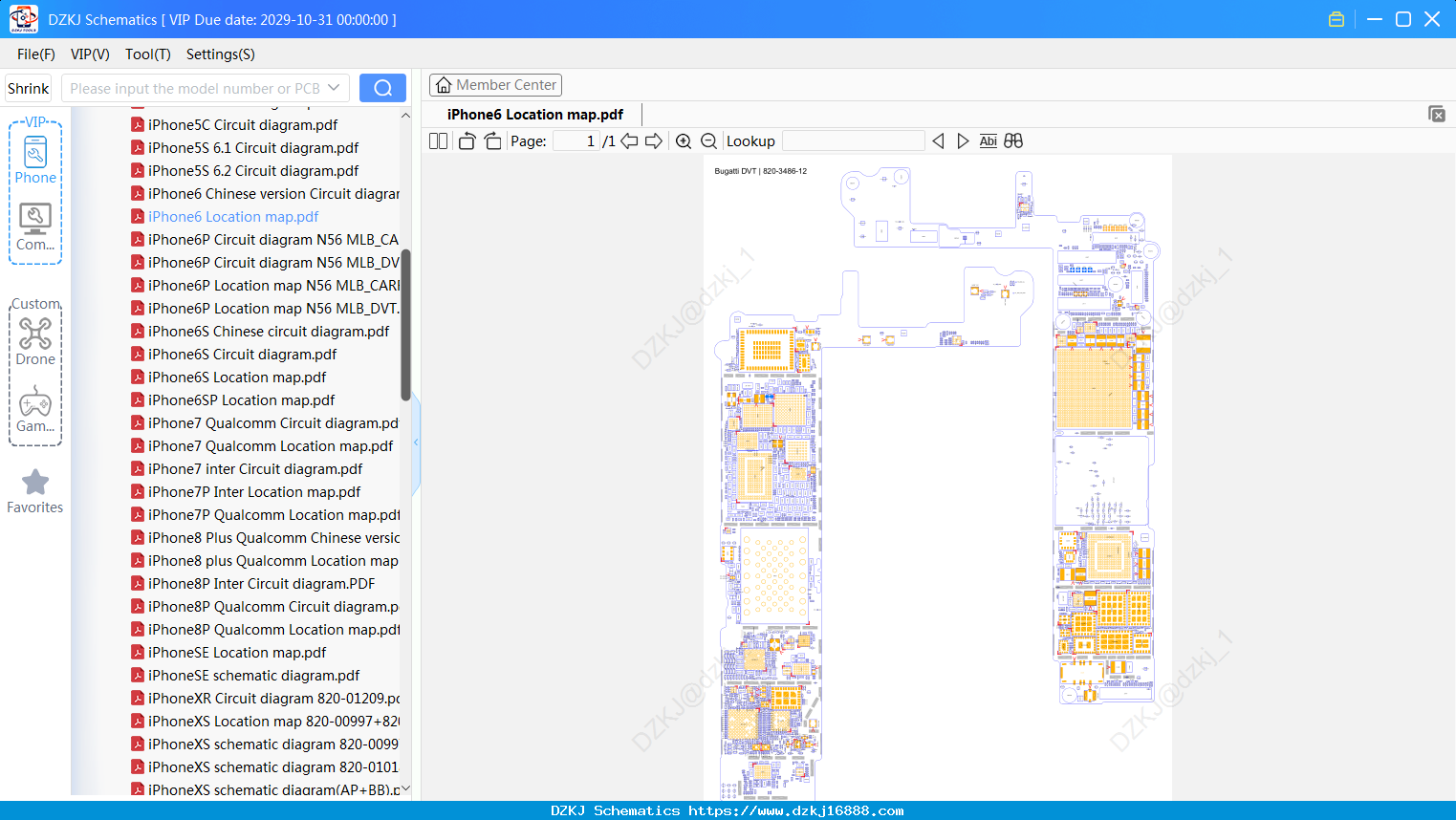The image size is (1456, 820).
Task: Open the File(F) menu
Action: tap(36, 54)
